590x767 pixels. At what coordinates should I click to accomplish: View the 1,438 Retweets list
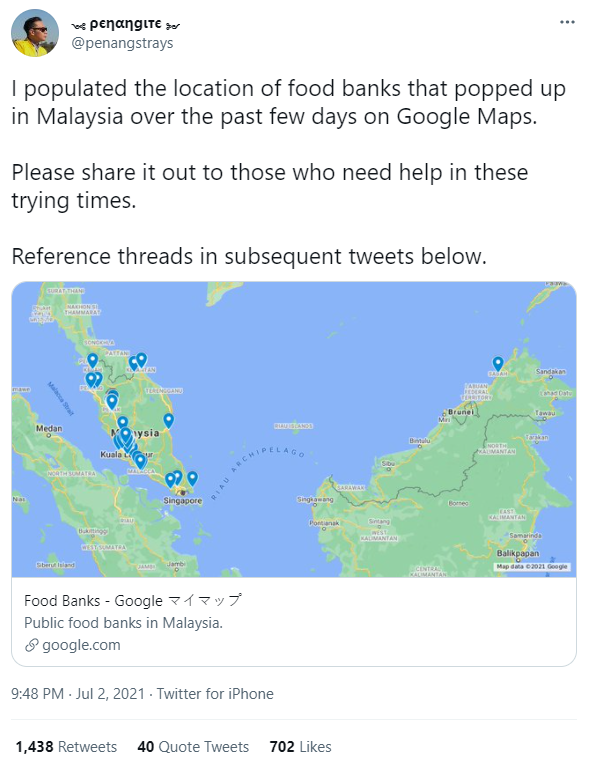[66, 746]
